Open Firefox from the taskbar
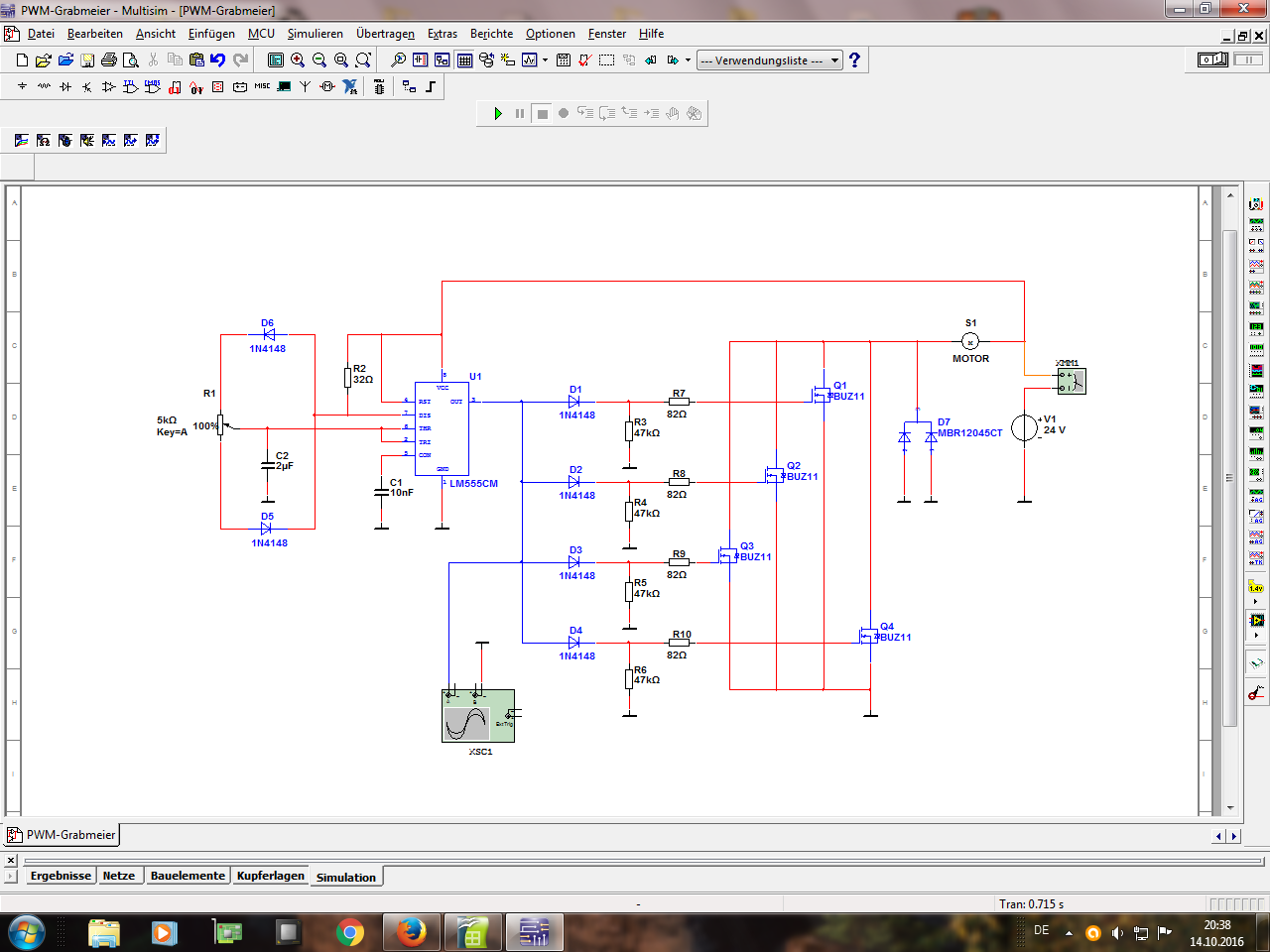The width and height of the screenshot is (1270, 952). [412, 932]
